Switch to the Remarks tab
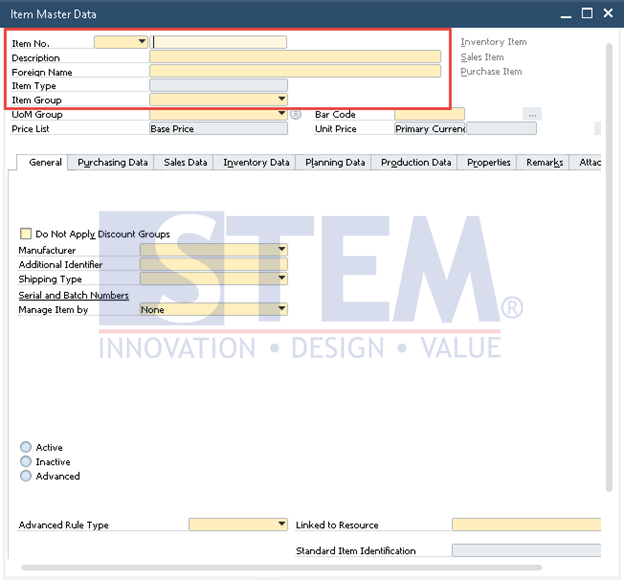624x581 pixels. (543, 162)
